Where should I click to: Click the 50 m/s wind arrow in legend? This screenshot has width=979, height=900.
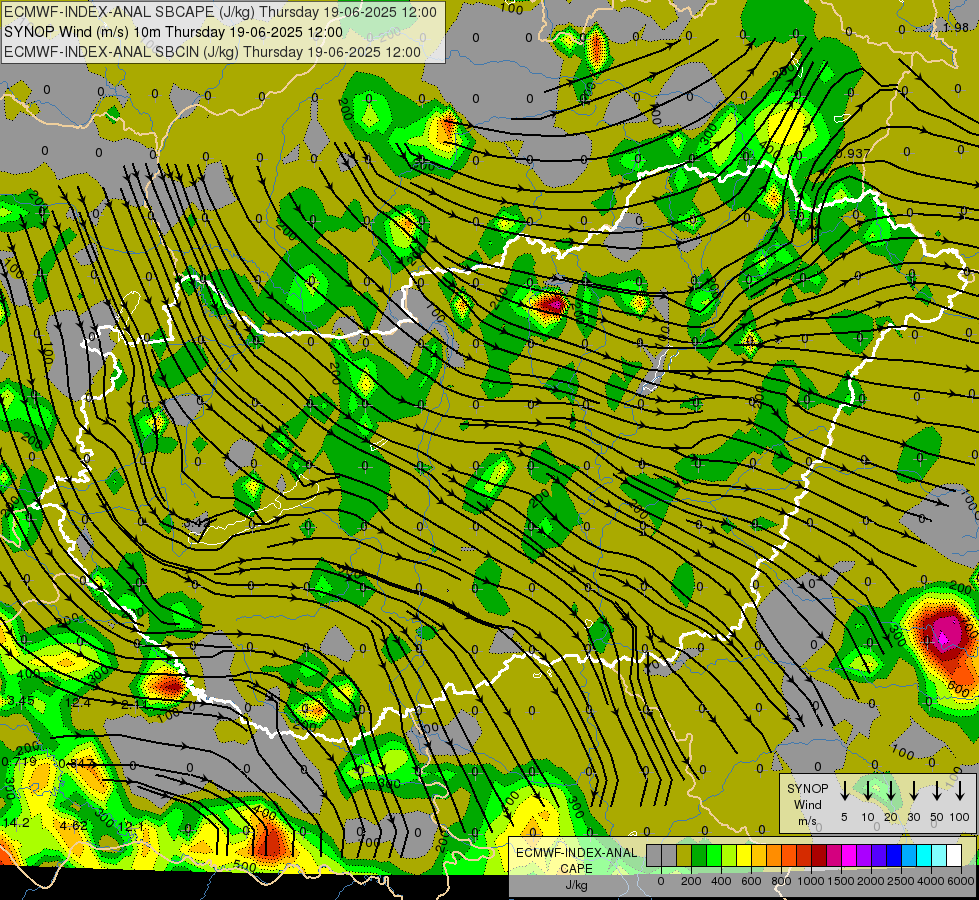(937, 791)
